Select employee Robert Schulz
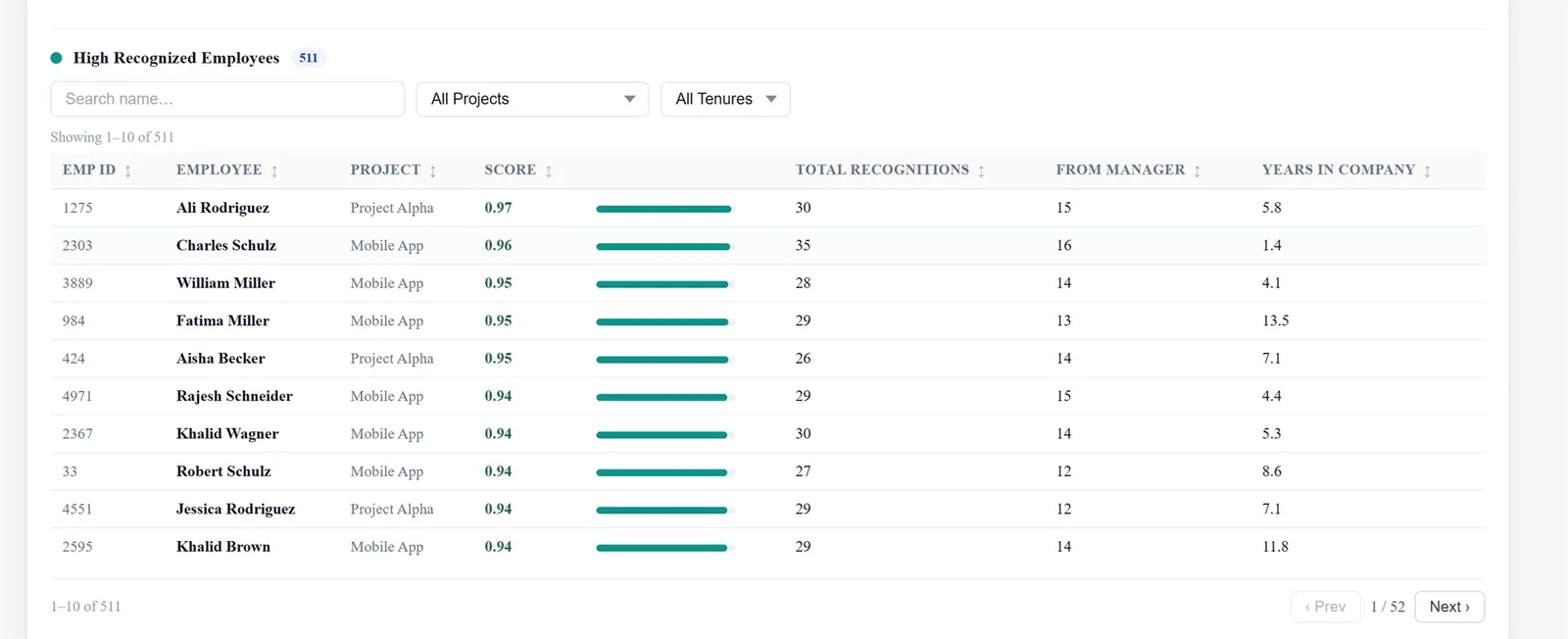Viewport: 1568px width, 639px height. tap(223, 471)
